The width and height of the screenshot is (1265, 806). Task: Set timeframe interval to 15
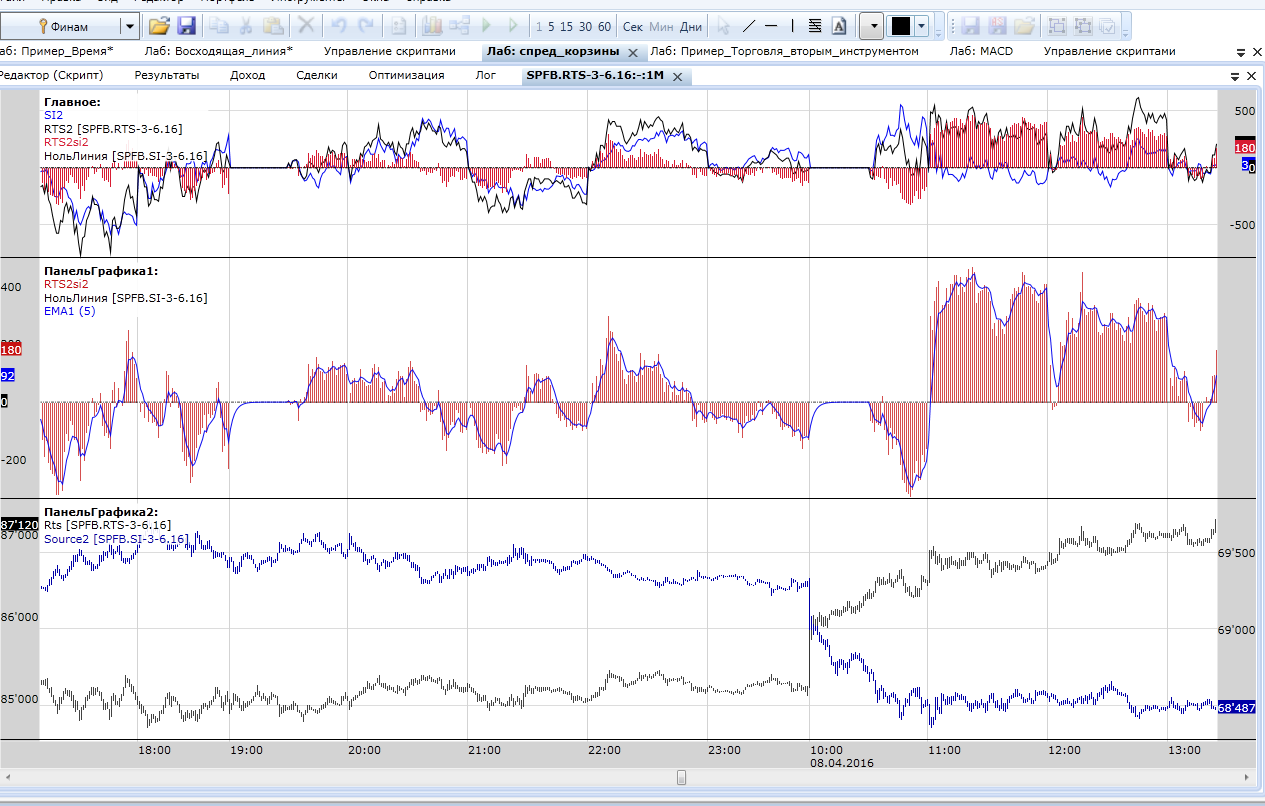click(x=567, y=27)
